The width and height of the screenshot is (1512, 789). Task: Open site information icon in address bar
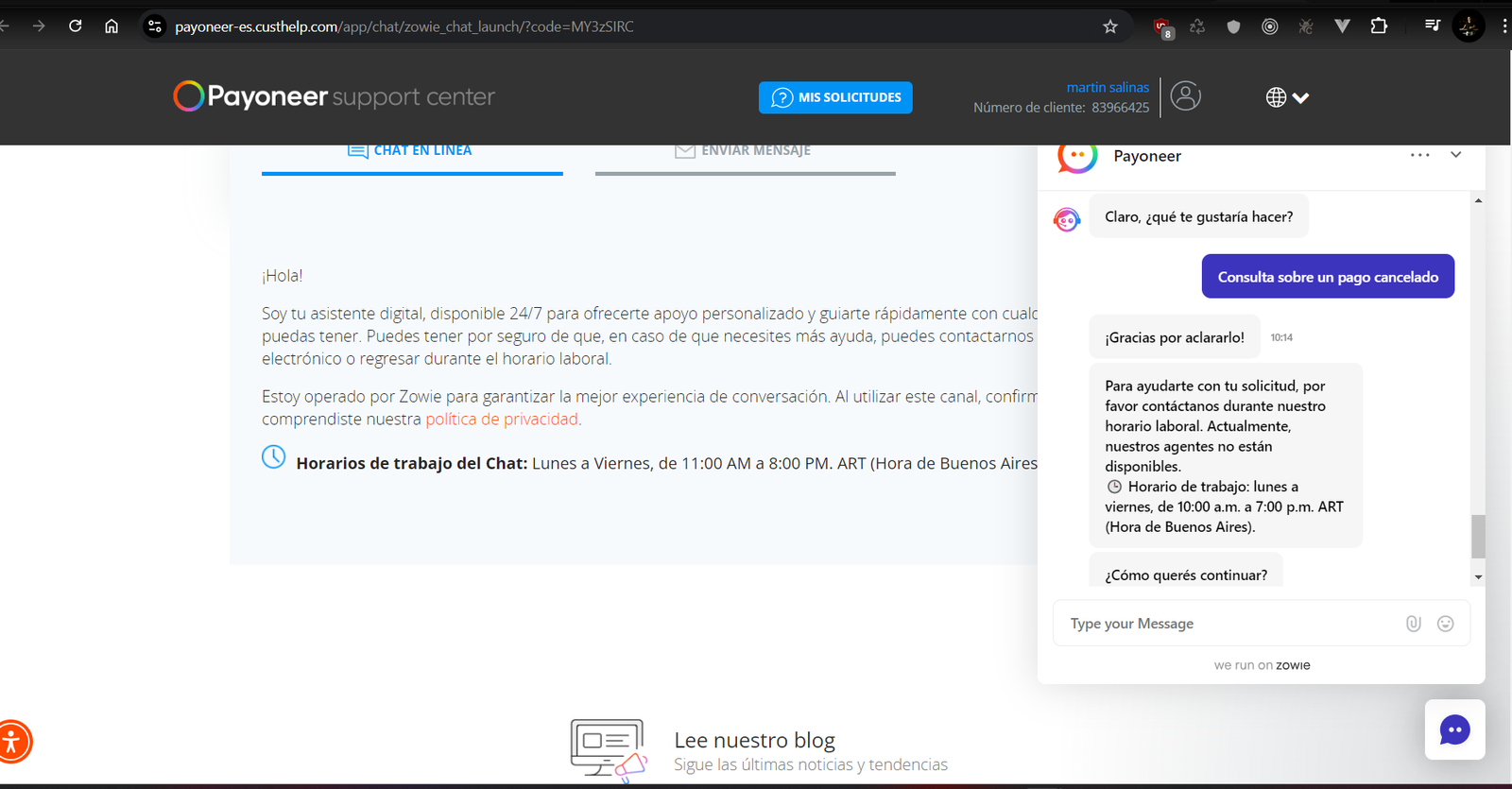pyautogui.click(x=155, y=26)
